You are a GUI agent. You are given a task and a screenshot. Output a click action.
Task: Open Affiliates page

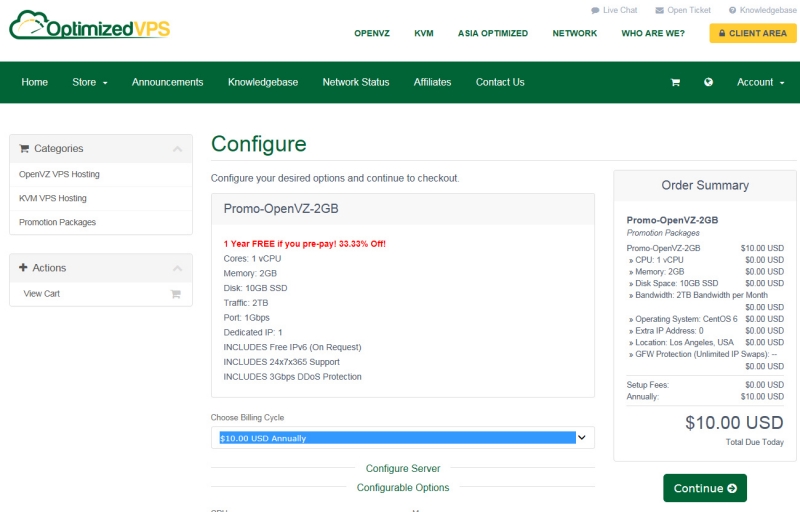(x=432, y=82)
